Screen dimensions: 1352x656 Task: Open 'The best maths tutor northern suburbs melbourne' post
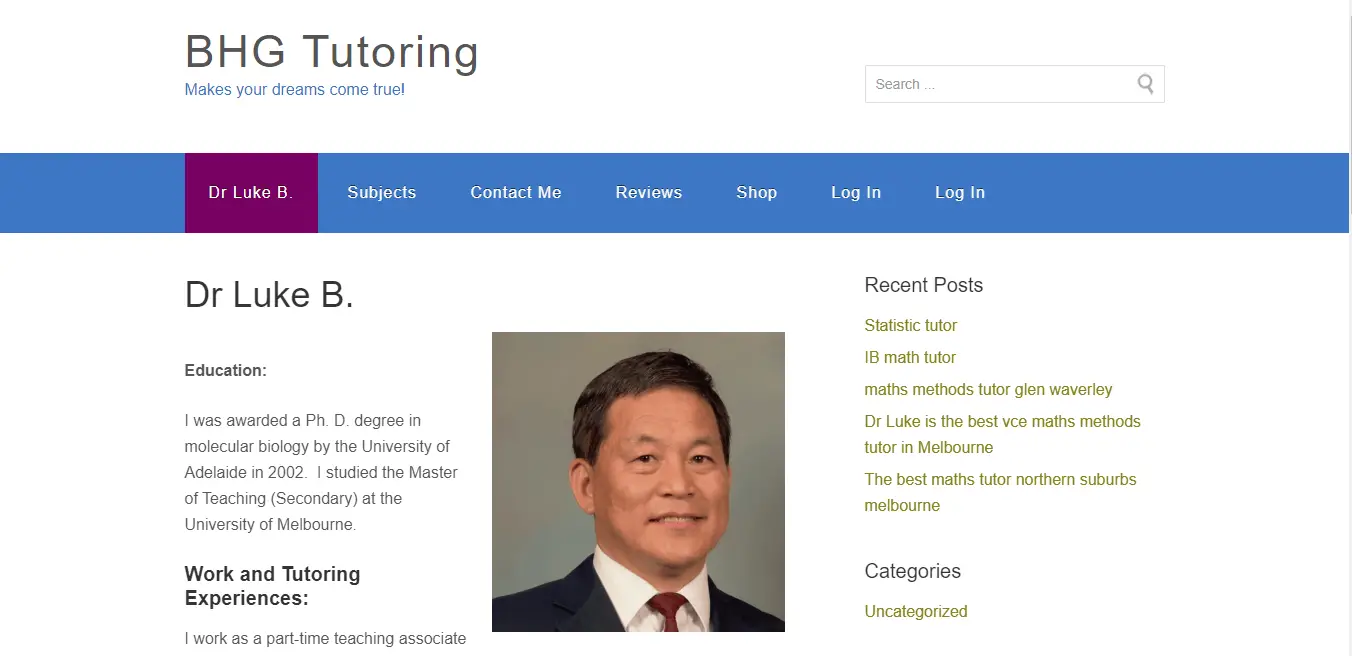click(1000, 492)
